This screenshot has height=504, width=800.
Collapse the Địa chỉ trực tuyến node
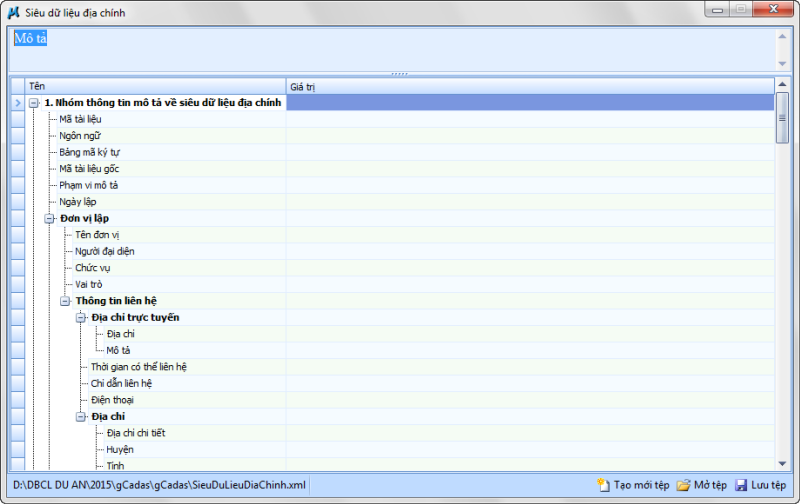82,317
